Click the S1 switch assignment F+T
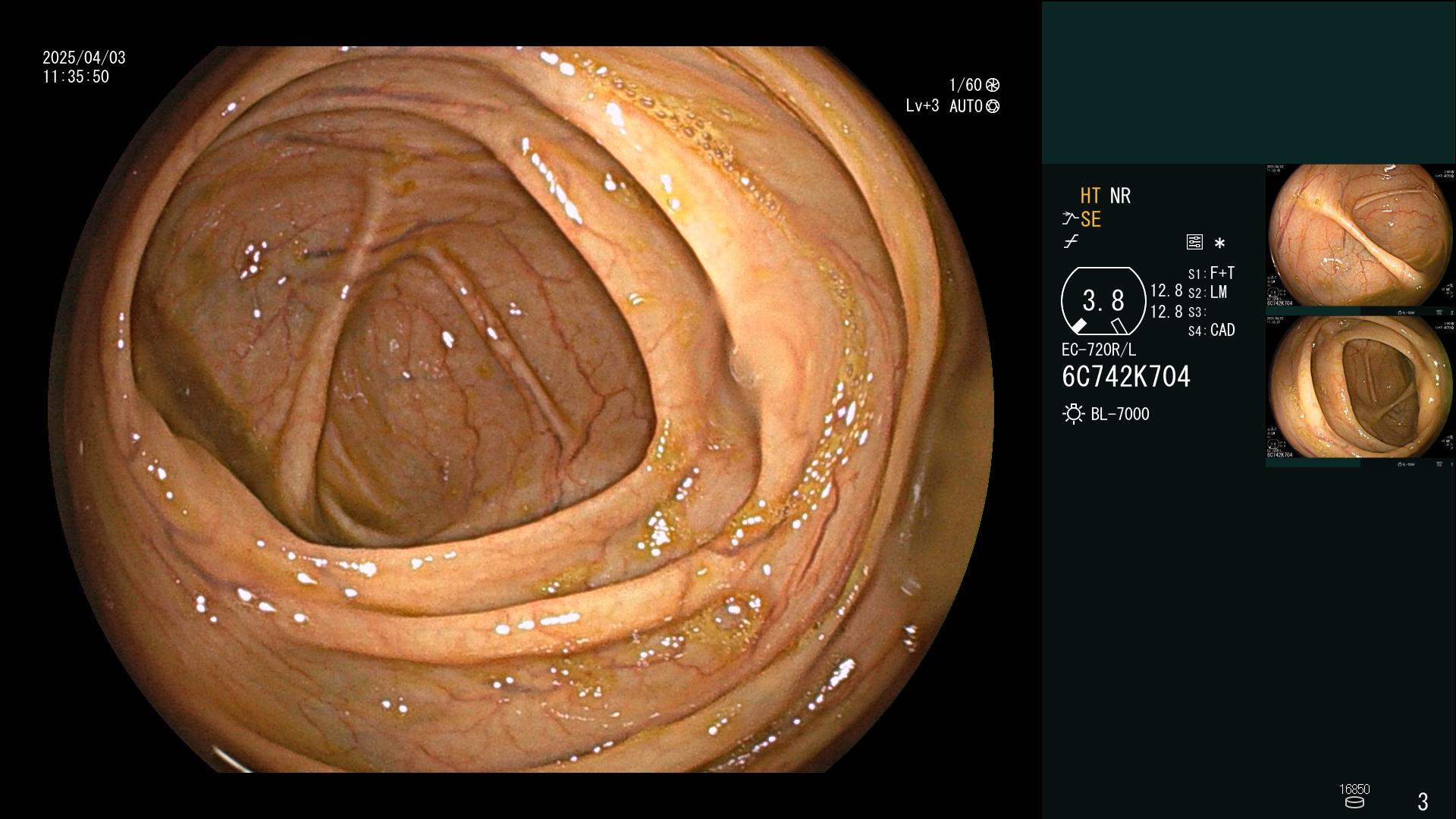Screen dimensions: 1456x819 (x=1212, y=273)
